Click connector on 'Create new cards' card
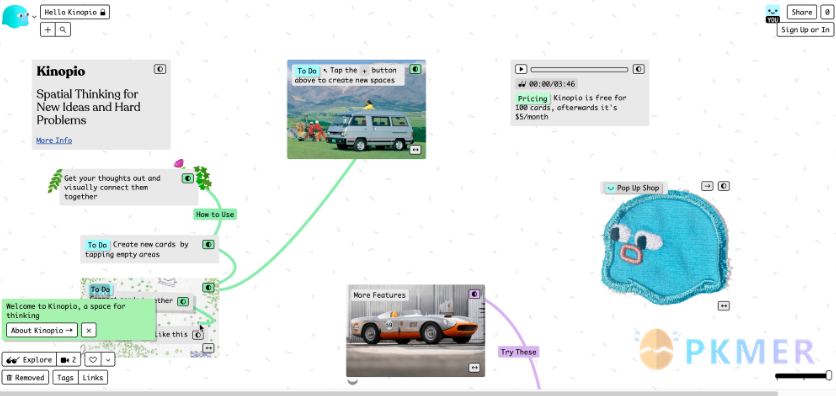 click(x=208, y=244)
